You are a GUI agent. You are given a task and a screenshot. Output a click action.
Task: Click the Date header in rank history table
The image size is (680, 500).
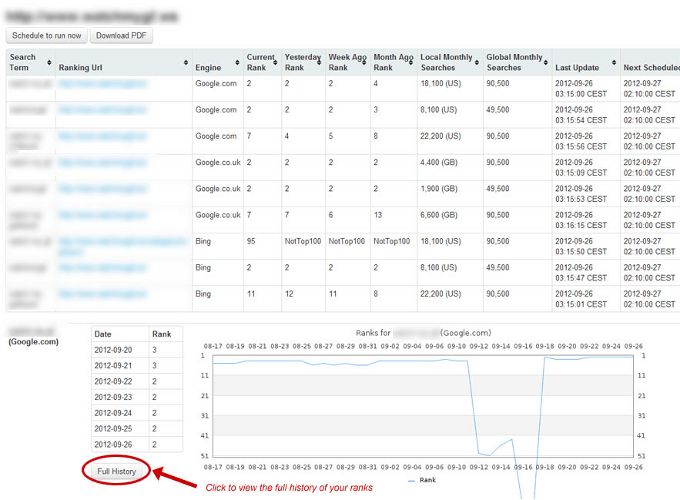(106, 334)
